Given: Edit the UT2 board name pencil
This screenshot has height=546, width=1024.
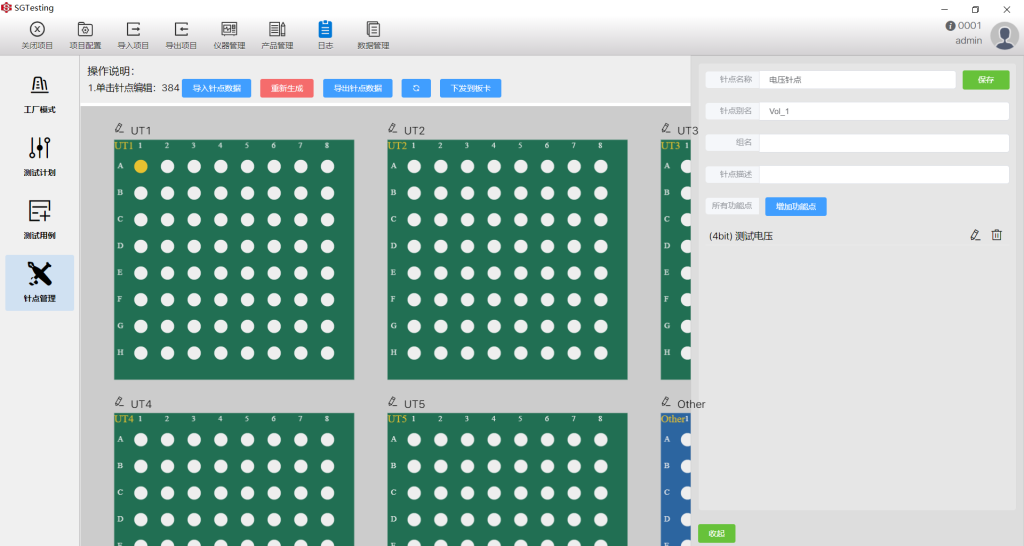Looking at the screenshot, I should 392,129.
